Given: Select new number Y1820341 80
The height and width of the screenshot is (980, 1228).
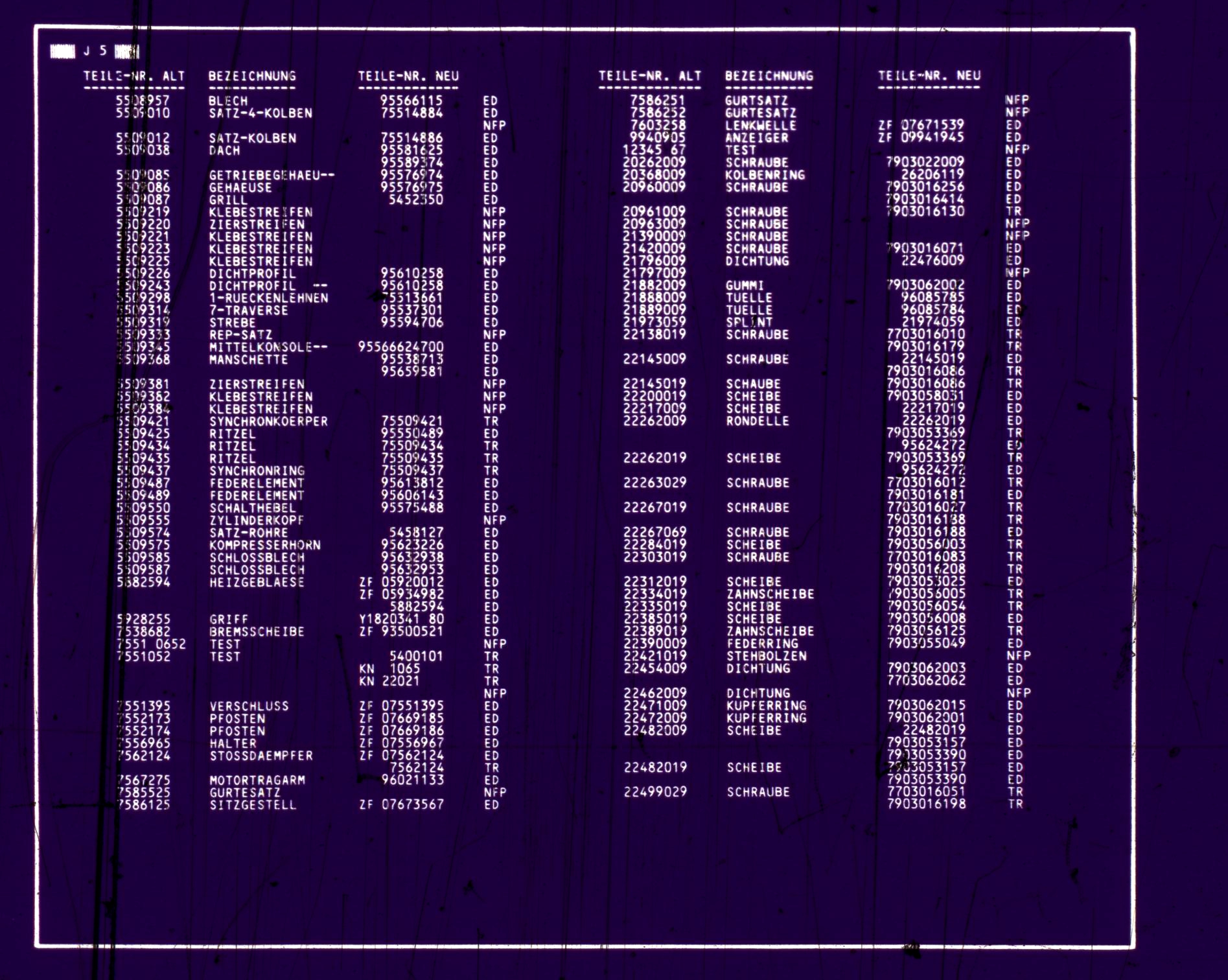Looking at the screenshot, I should [x=402, y=620].
